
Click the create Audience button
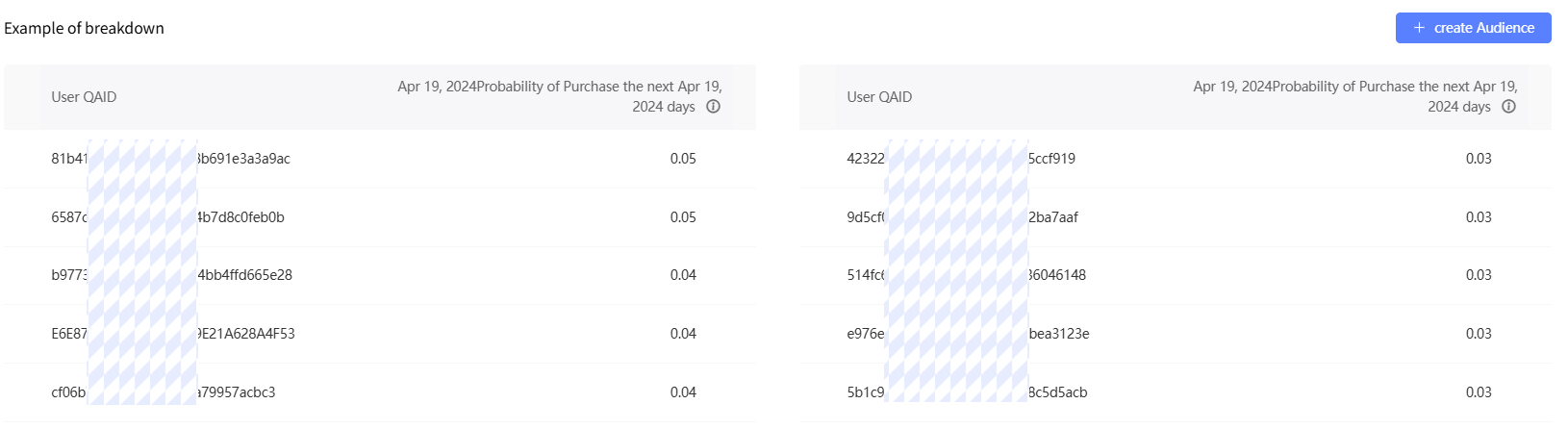(x=1473, y=28)
